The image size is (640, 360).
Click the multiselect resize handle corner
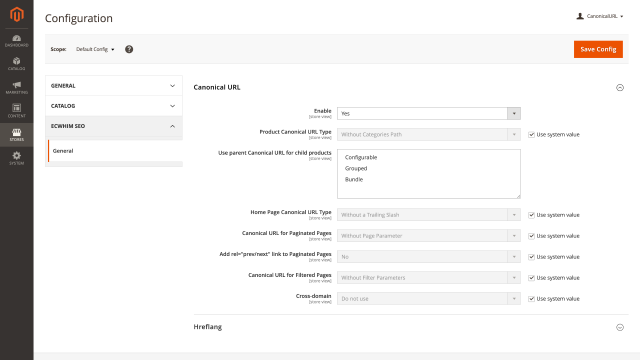click(x=518, y=196)
